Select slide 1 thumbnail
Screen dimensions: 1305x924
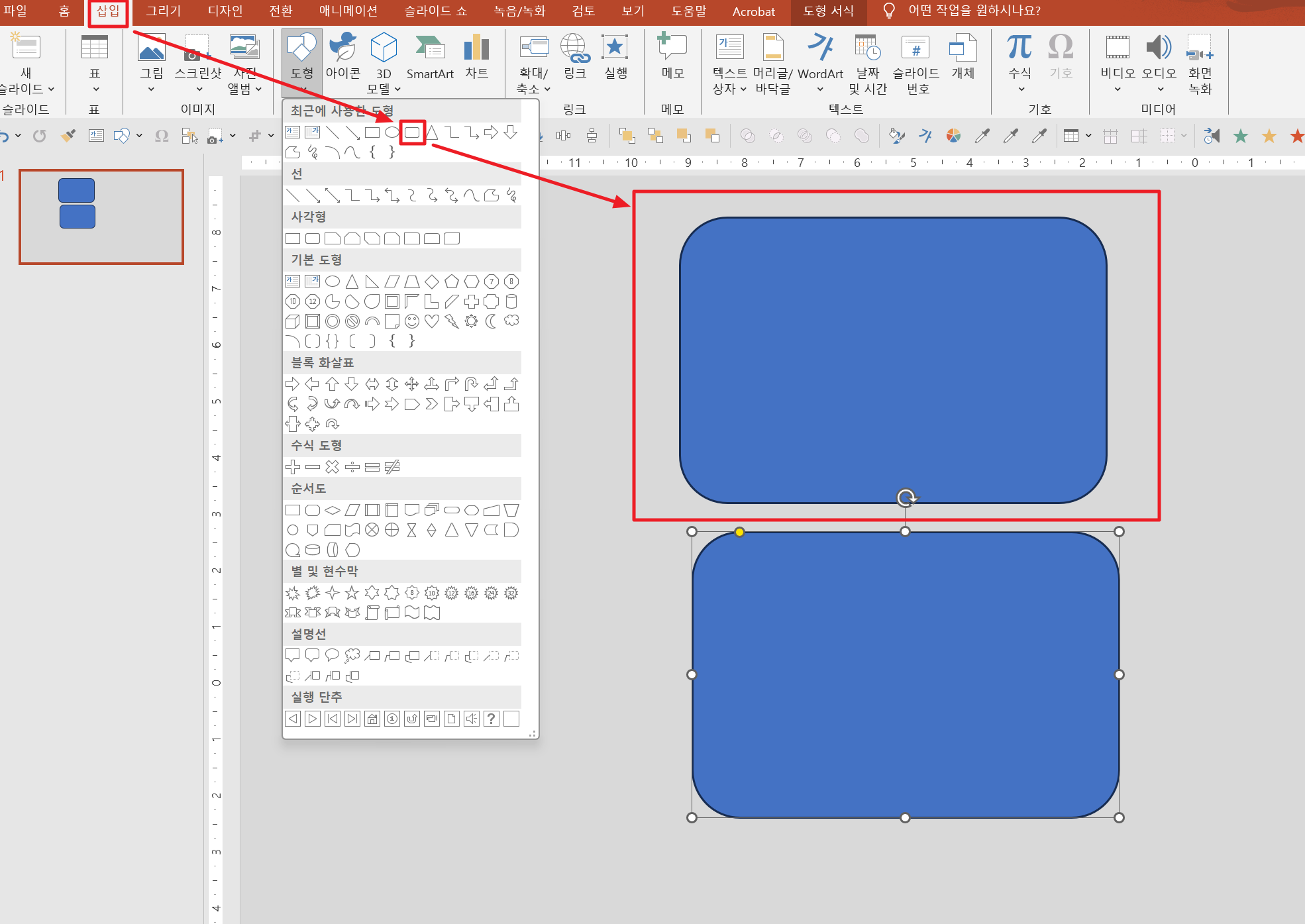101,217
